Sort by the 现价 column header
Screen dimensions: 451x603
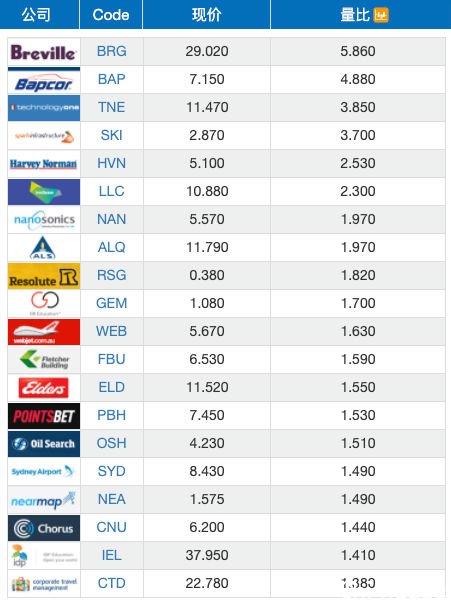[x=206, y=15]
